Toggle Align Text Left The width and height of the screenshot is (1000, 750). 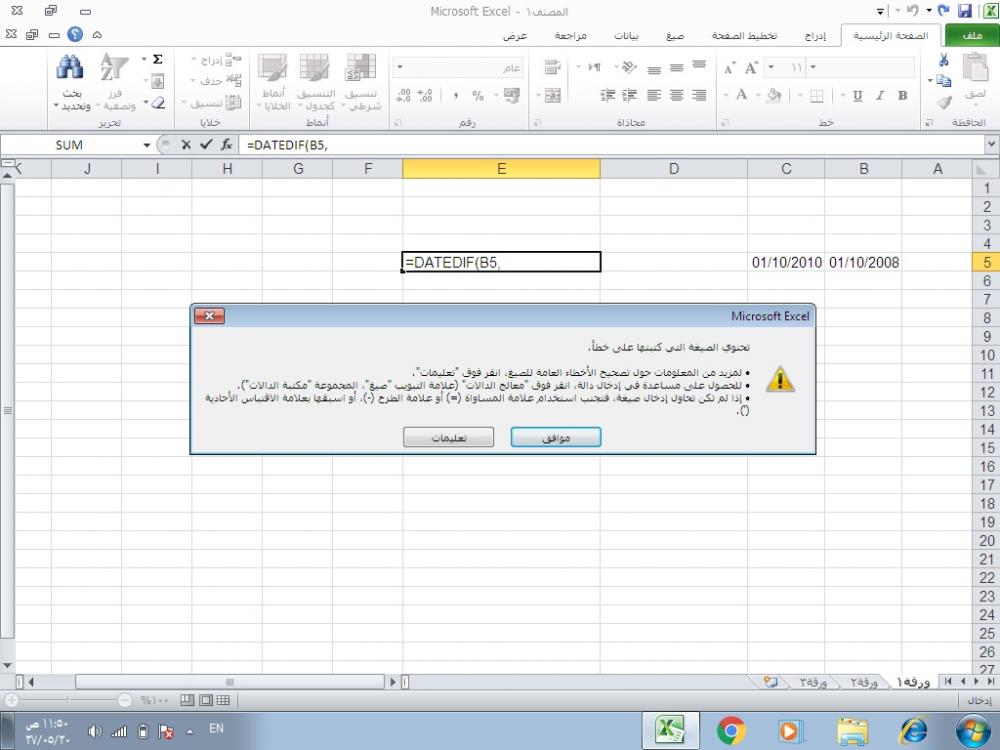click(x=654, y=96)
